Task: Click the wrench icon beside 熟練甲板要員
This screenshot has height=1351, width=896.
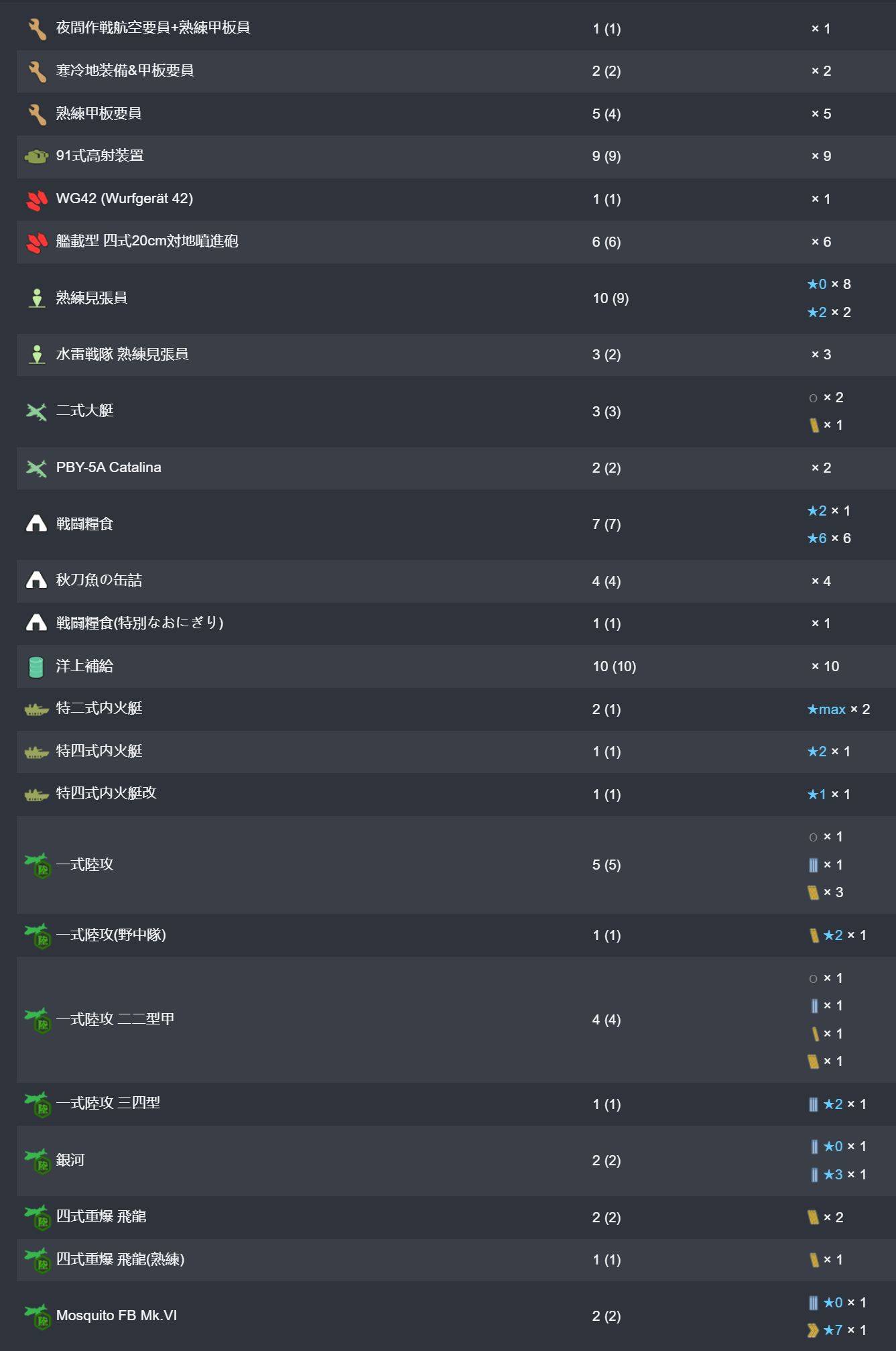Action: click(37, 114)
